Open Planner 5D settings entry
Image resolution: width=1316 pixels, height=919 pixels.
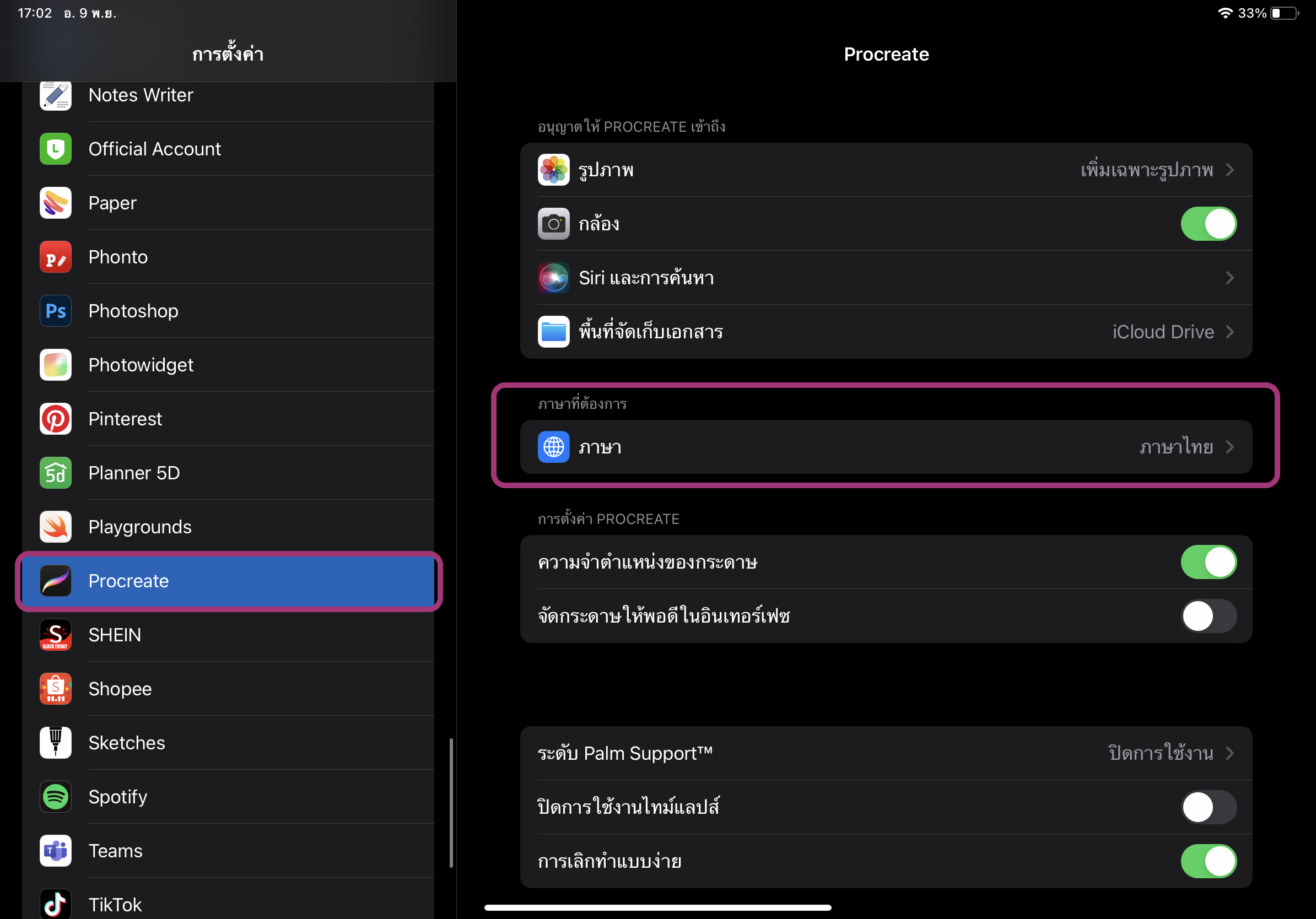point(134,473)
